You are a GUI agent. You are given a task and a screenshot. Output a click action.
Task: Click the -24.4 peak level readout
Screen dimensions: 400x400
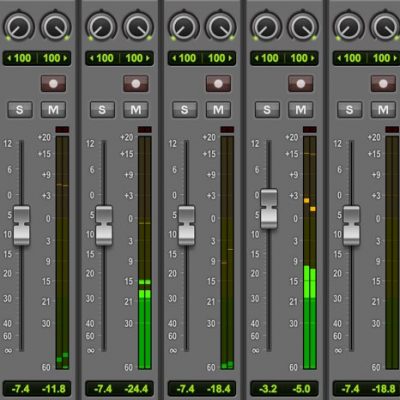point(136,389)
